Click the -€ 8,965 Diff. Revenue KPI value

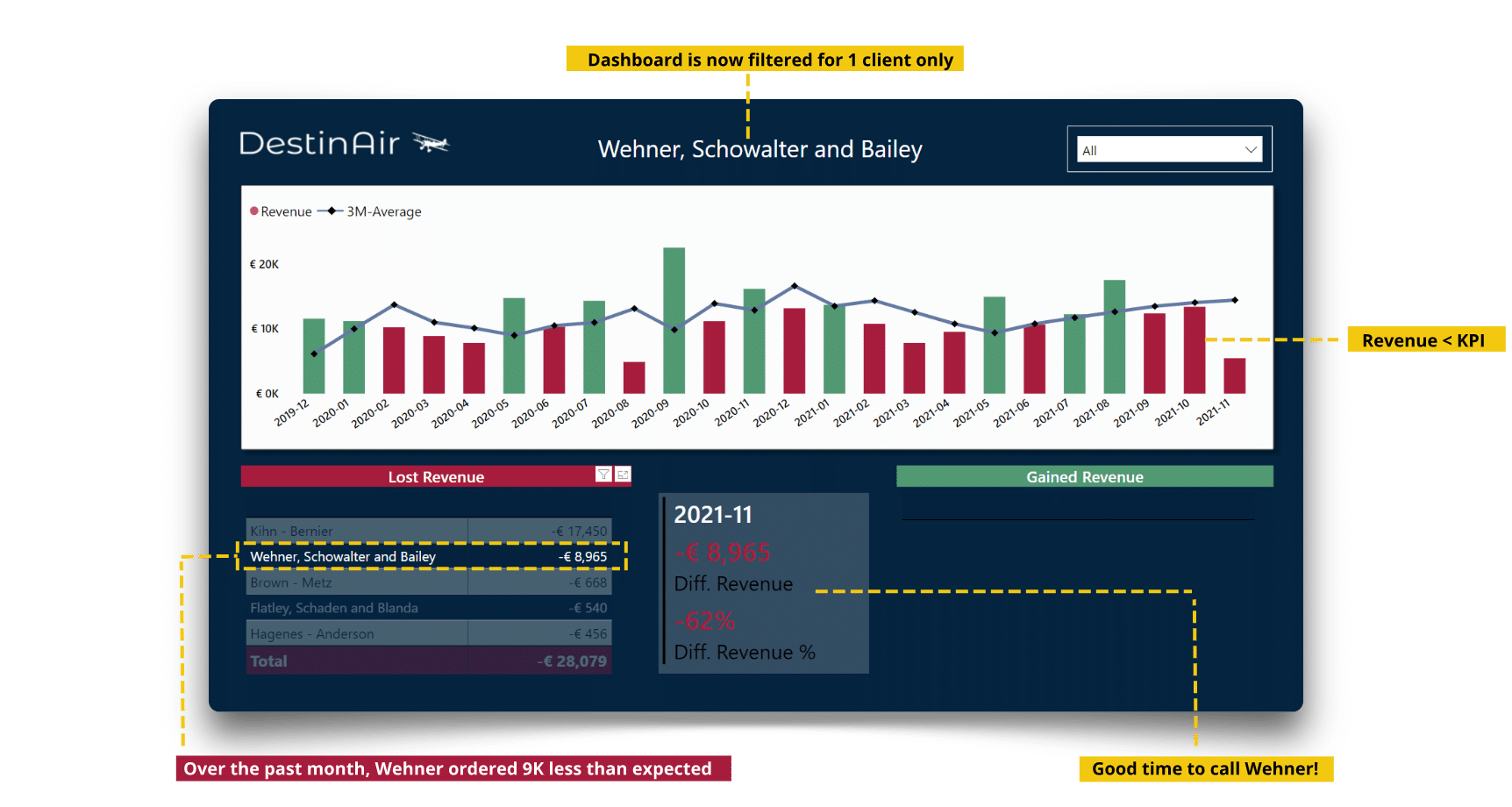point(723,553)
